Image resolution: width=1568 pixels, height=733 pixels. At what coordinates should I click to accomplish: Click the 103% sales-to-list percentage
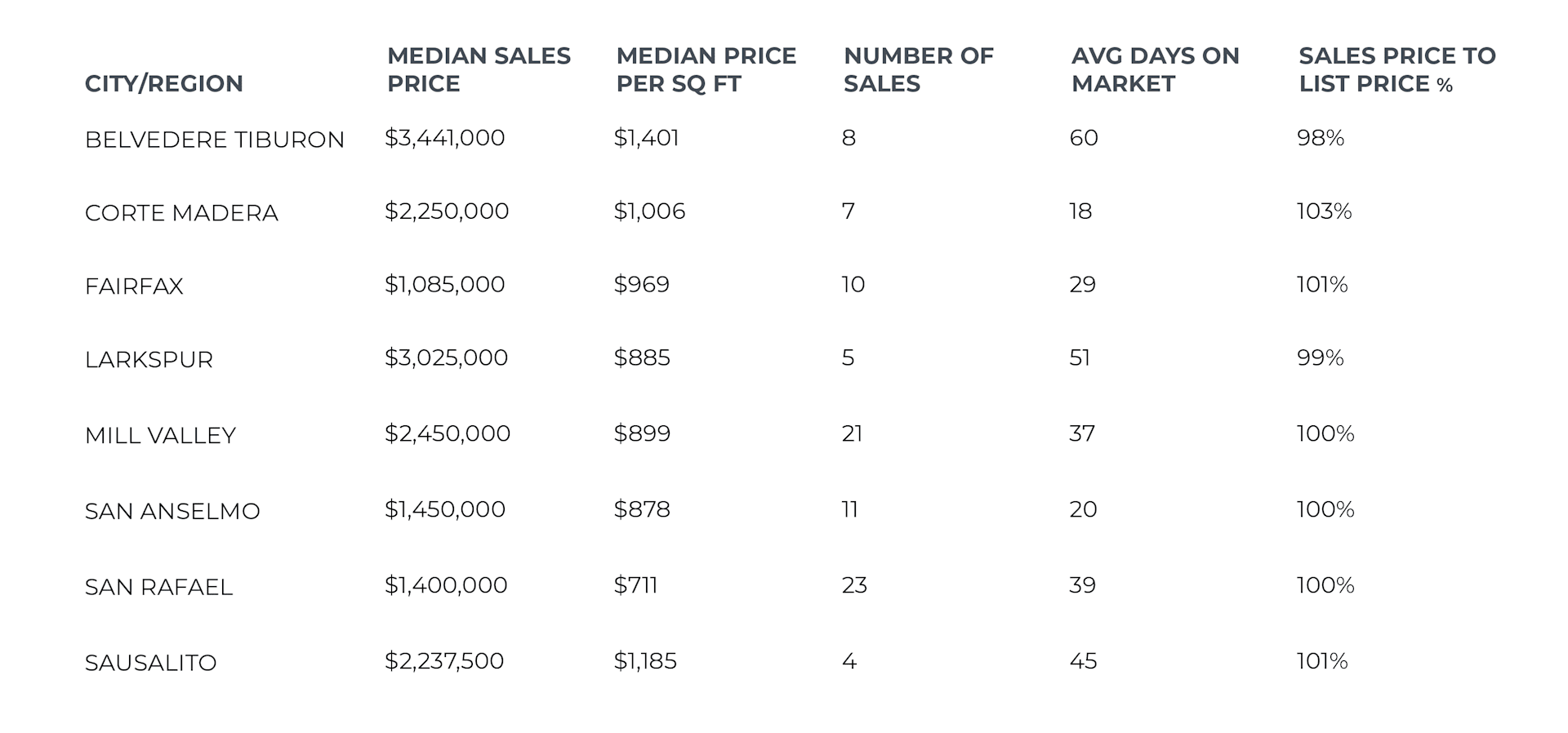[x=1324, y=211]
